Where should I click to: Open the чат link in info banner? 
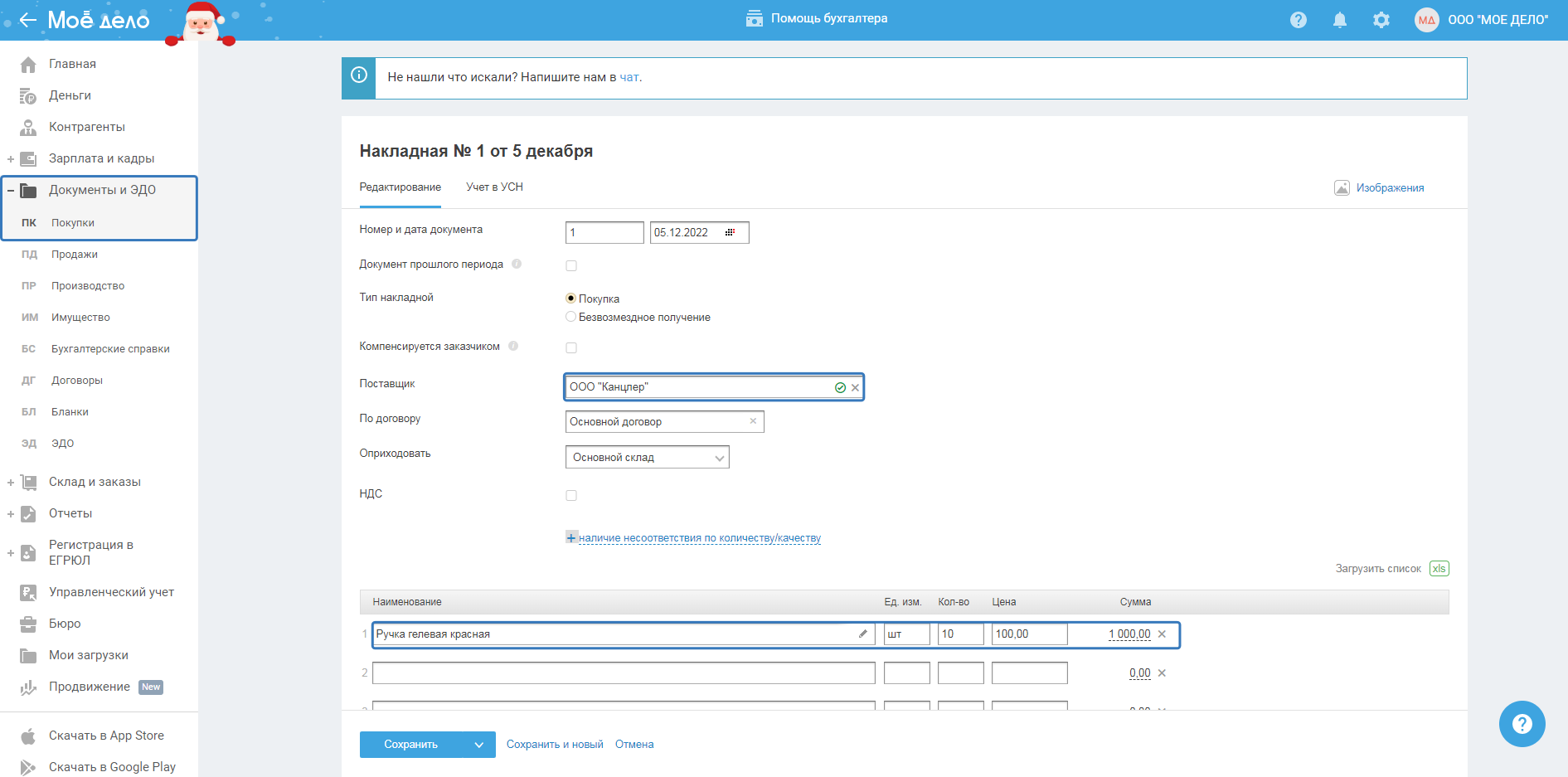tap(629, 77)
